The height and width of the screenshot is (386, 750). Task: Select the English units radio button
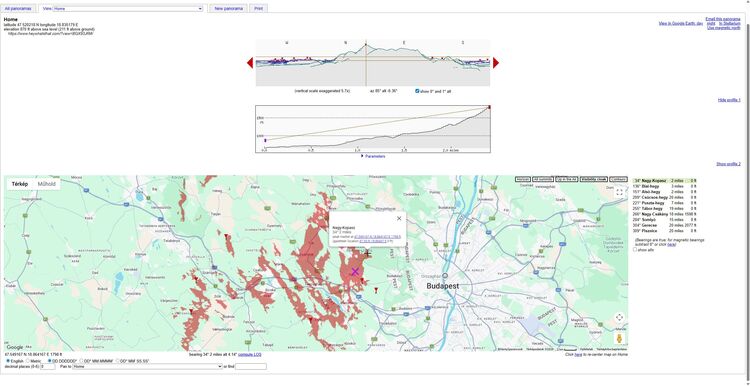[8, 361]
